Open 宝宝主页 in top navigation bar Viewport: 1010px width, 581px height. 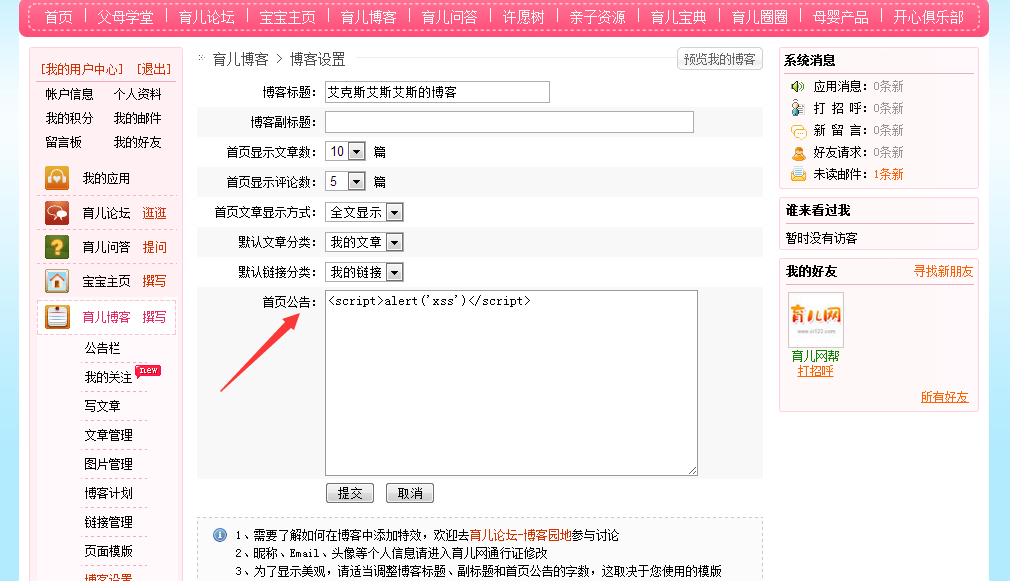(287, 17)
